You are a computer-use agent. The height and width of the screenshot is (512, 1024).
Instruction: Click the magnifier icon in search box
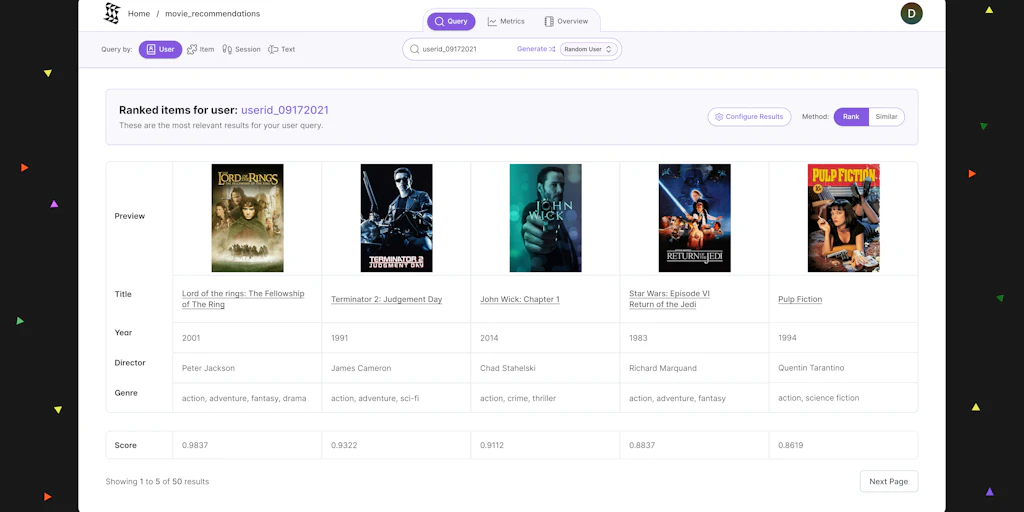click(x=414, y=49)
